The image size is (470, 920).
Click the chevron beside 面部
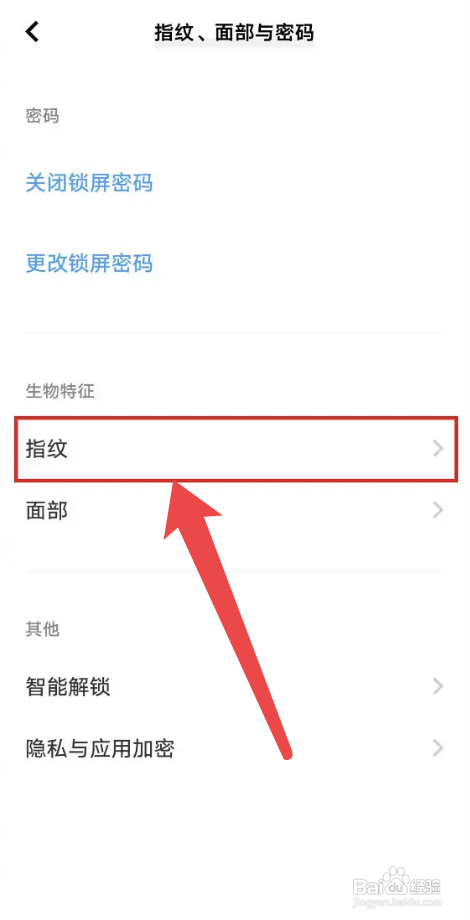(438, 510)
